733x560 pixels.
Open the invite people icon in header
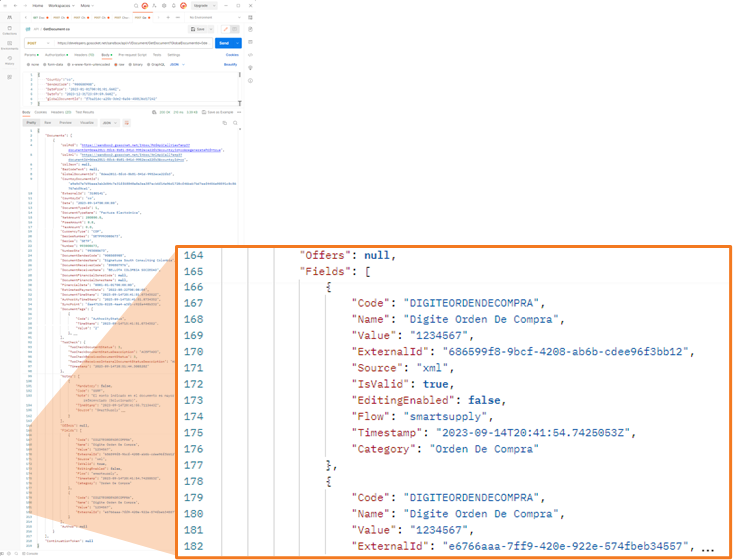[154, 6]
